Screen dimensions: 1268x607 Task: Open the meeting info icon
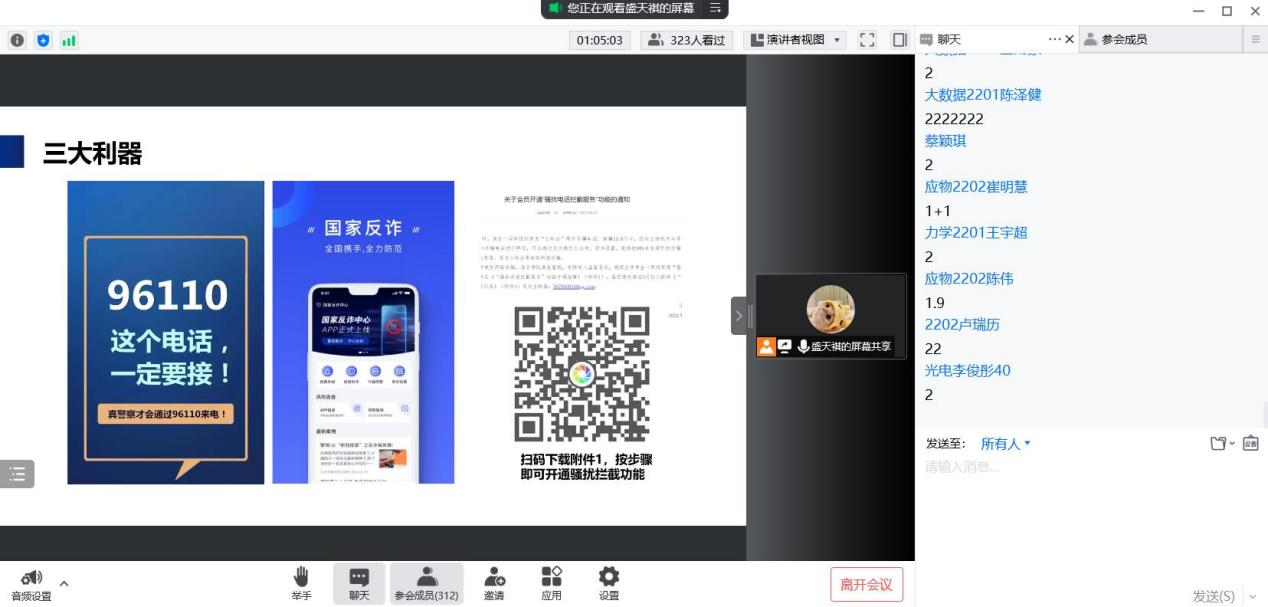17,40
